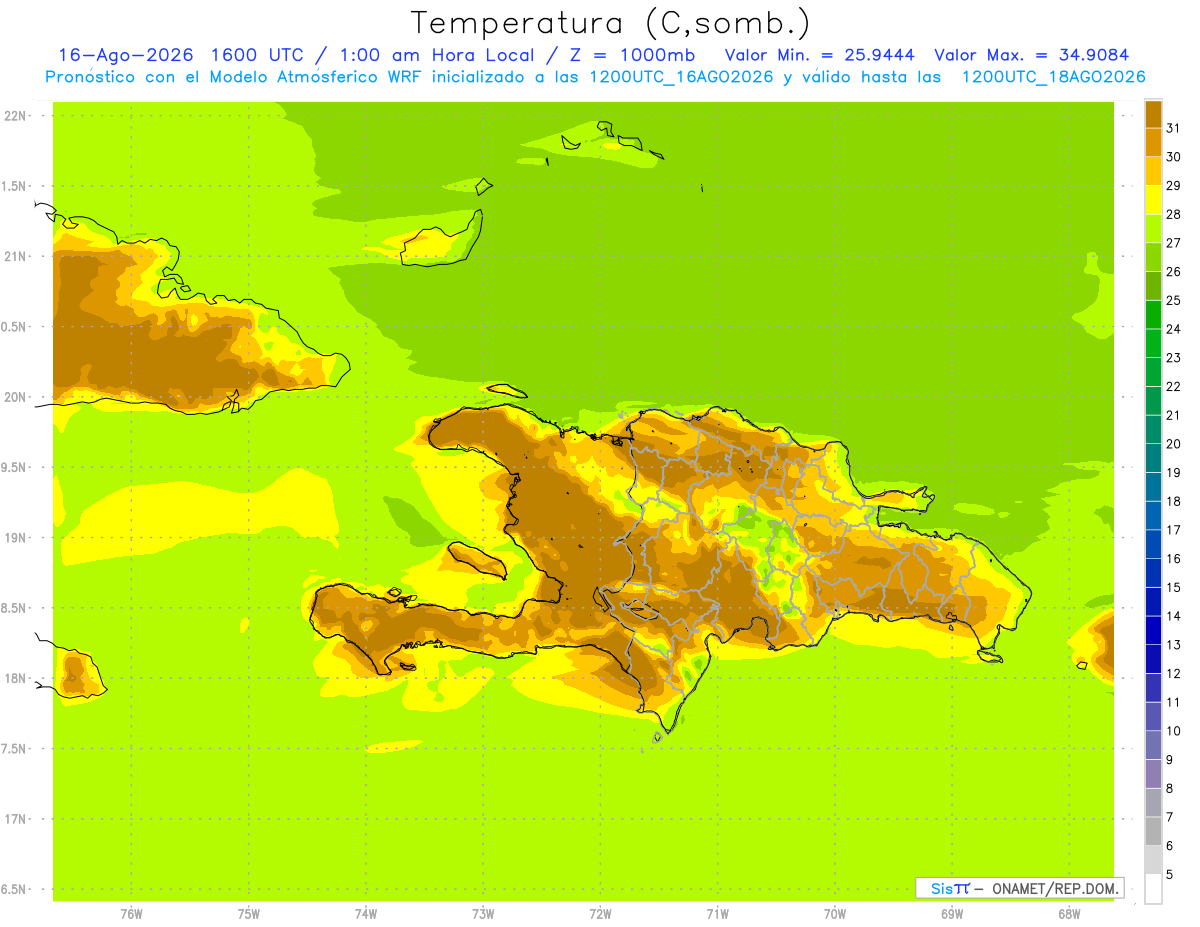Click the '1600 UTC' time text
Screen dimensions: 1200x927
point(255,55)
